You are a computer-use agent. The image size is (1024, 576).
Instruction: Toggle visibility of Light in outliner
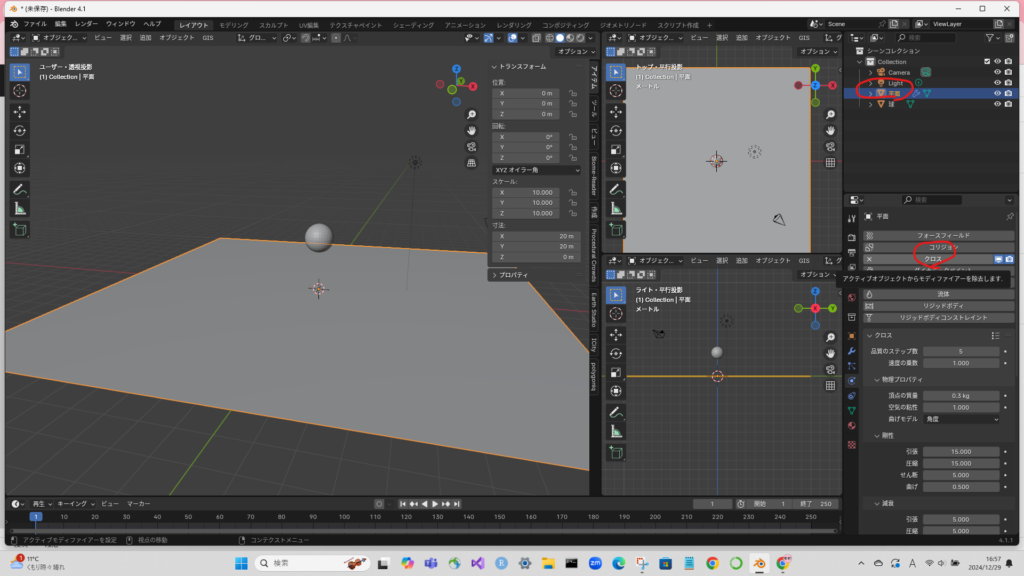[x=996, y=83]
